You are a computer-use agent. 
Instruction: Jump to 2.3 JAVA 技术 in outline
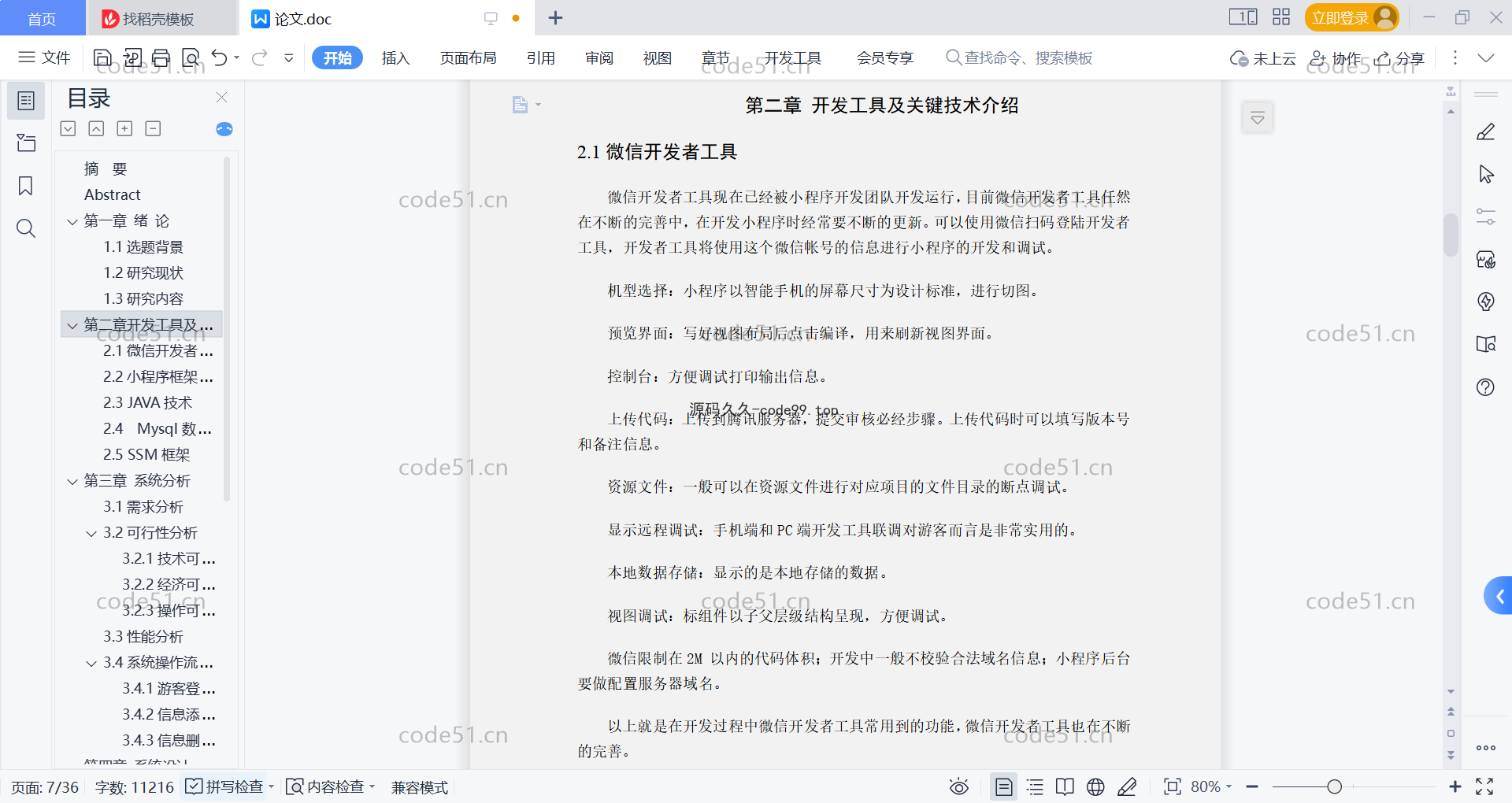point(147,403)
